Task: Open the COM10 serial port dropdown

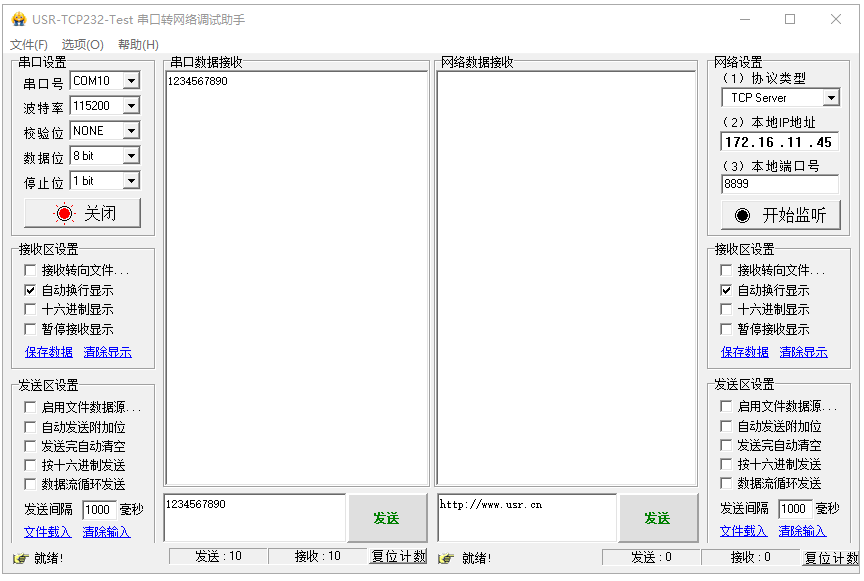Action: (131, 81)
